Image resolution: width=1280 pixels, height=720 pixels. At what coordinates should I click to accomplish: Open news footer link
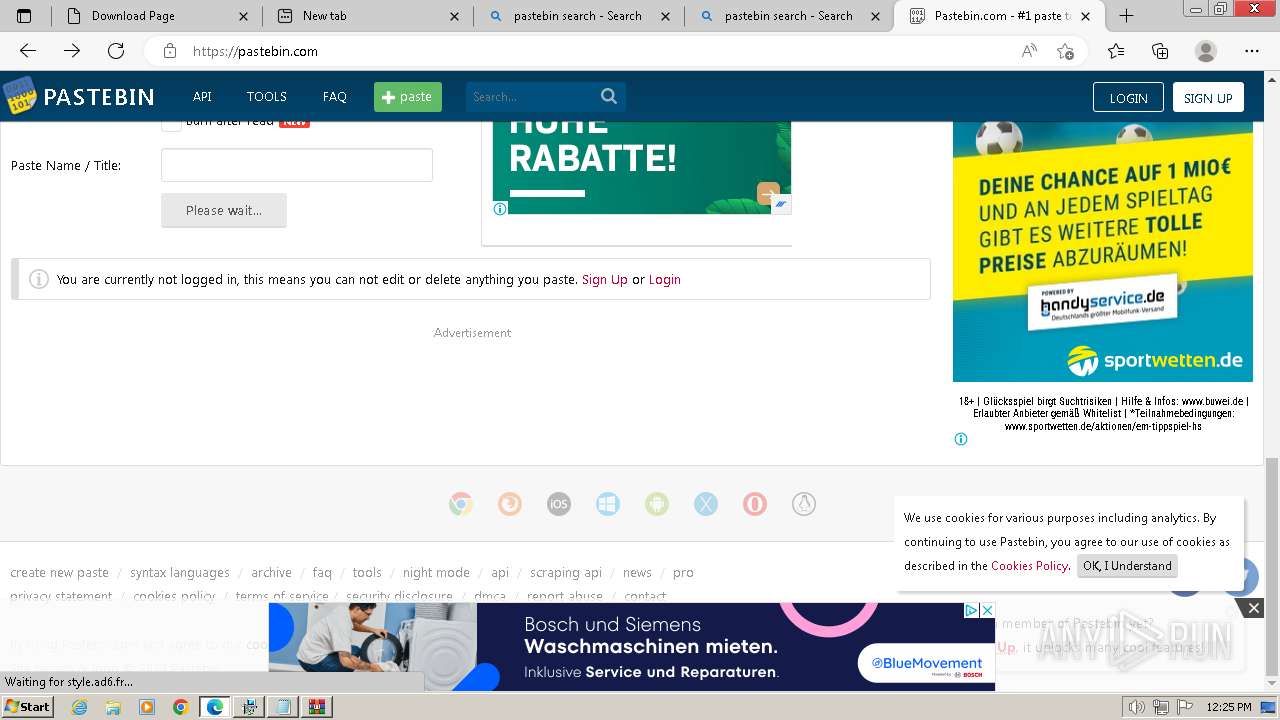637,573
